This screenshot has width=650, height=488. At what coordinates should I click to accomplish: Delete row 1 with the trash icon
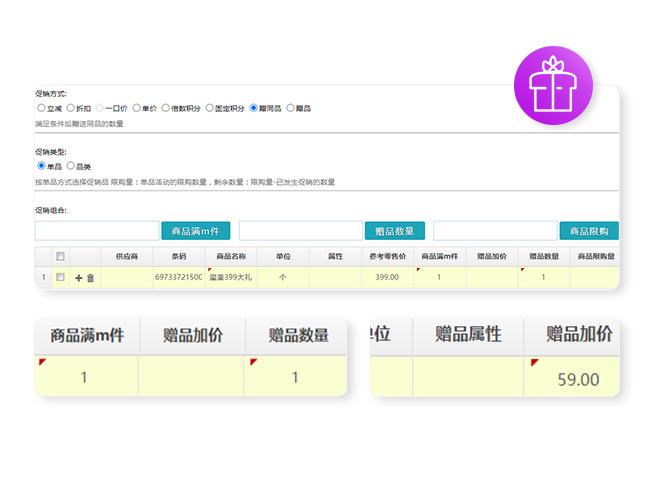90,277
